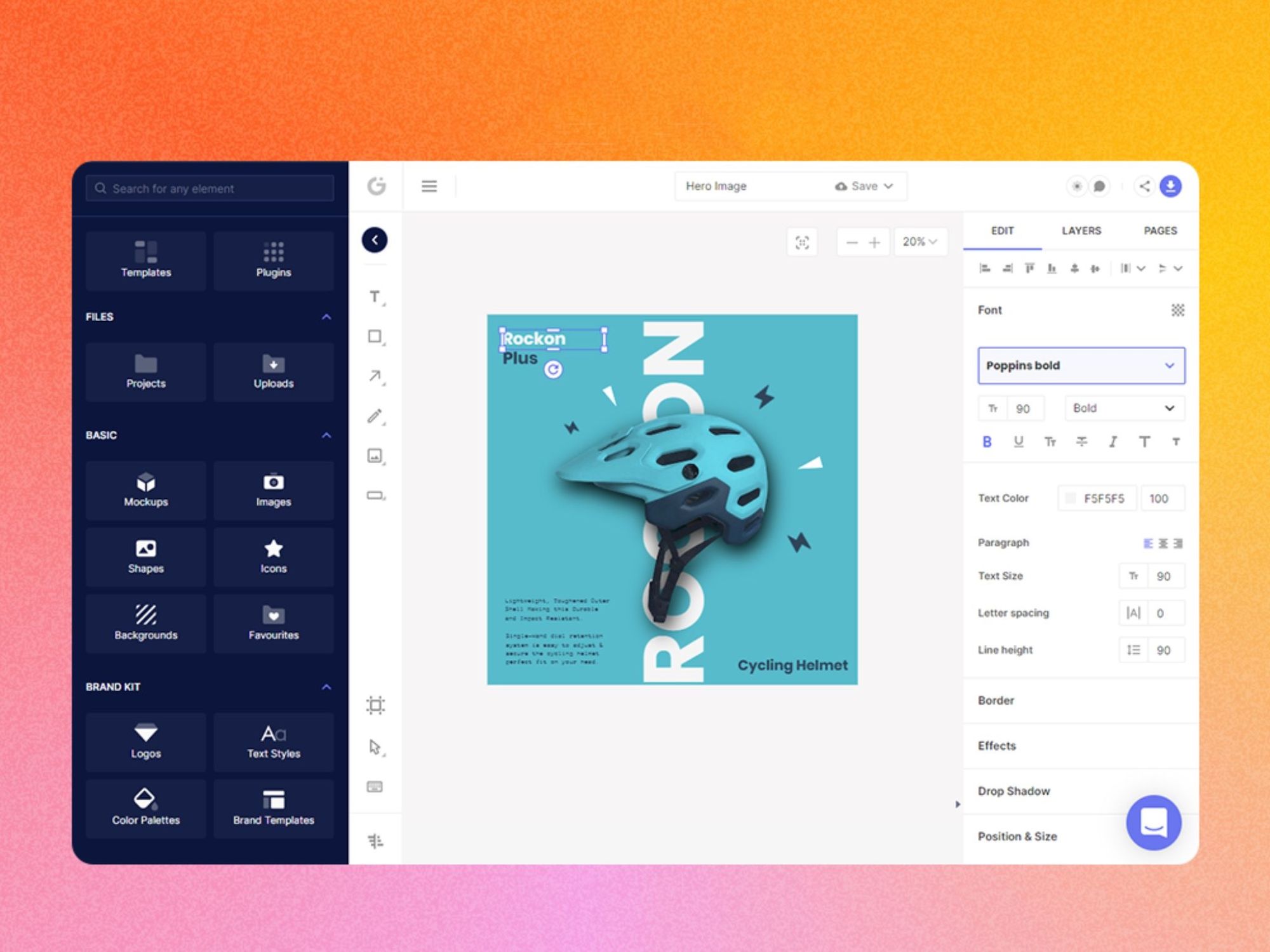The height and width of the screenshot is (952, 1270).
Task: Collapse the Brand Kit section
Action: coord(326,687)
